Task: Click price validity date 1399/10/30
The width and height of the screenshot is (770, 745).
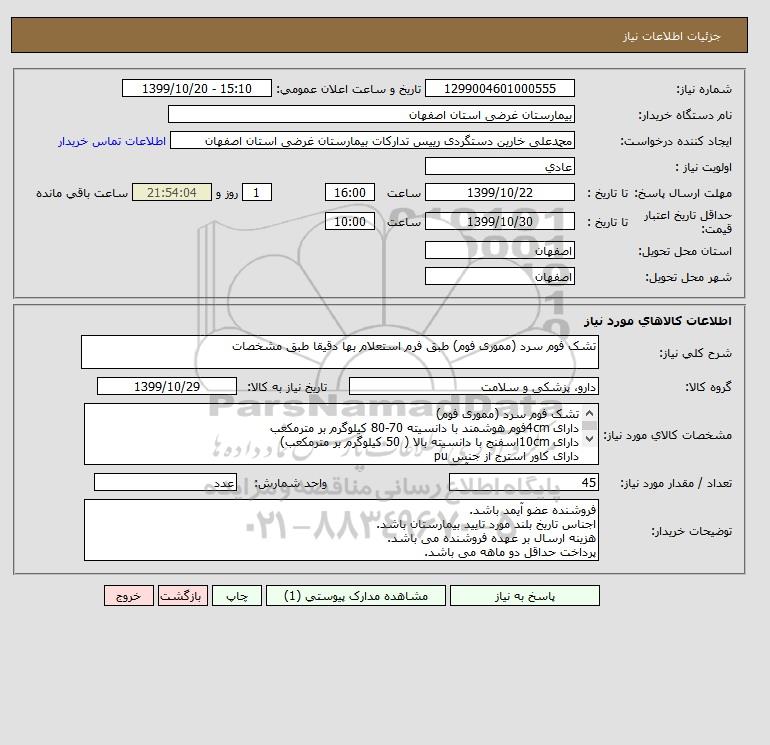Action: point(499,221)
